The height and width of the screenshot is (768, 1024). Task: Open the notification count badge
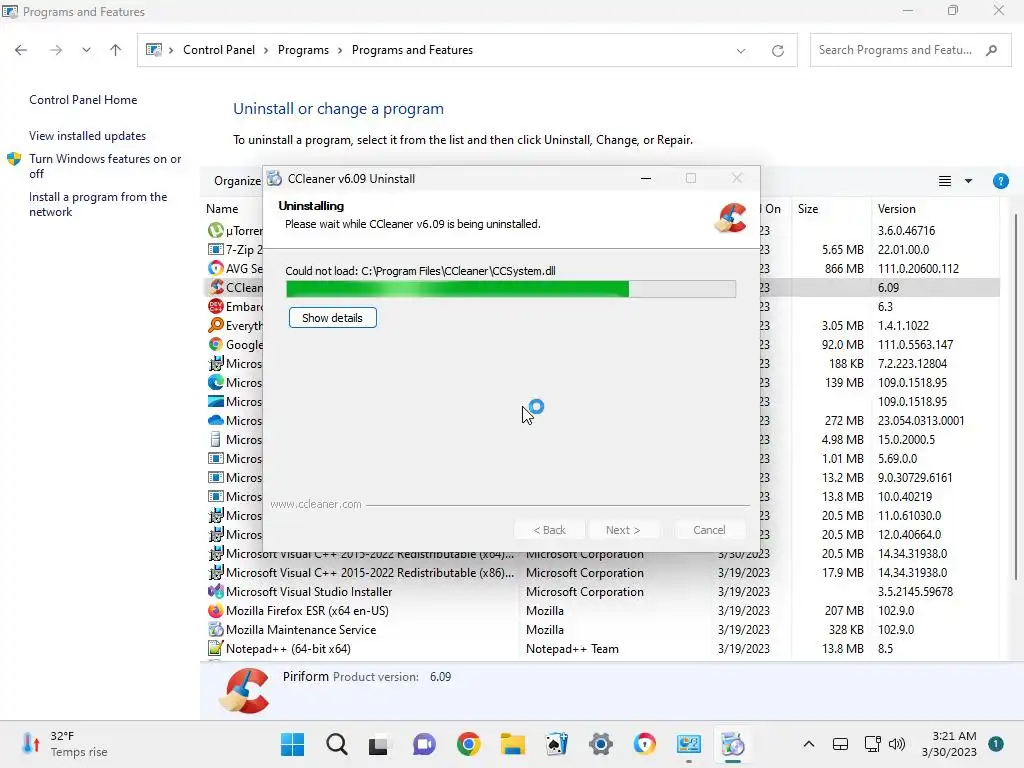[995, 744]
